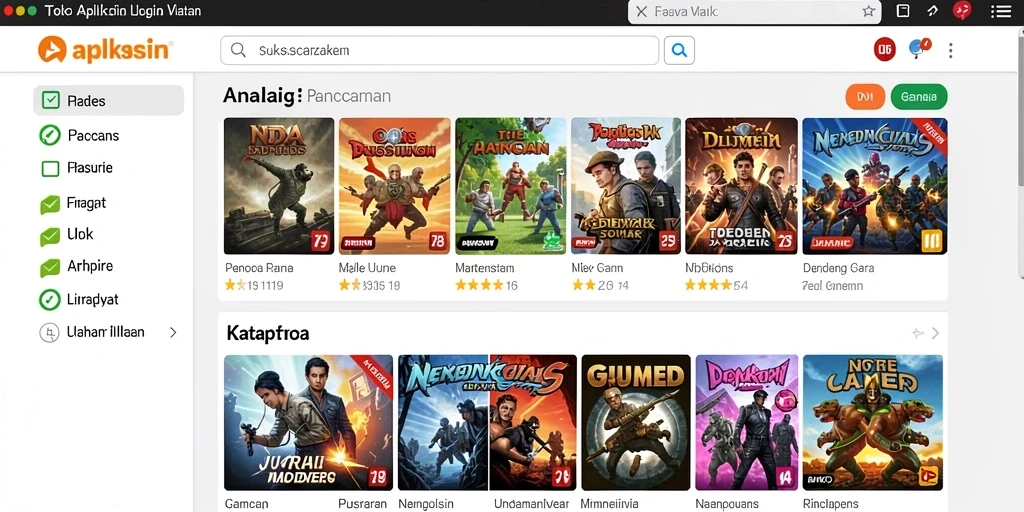Open the Martenstam game thumbnail
1024x512 pixels.
[x=511, y=186]
